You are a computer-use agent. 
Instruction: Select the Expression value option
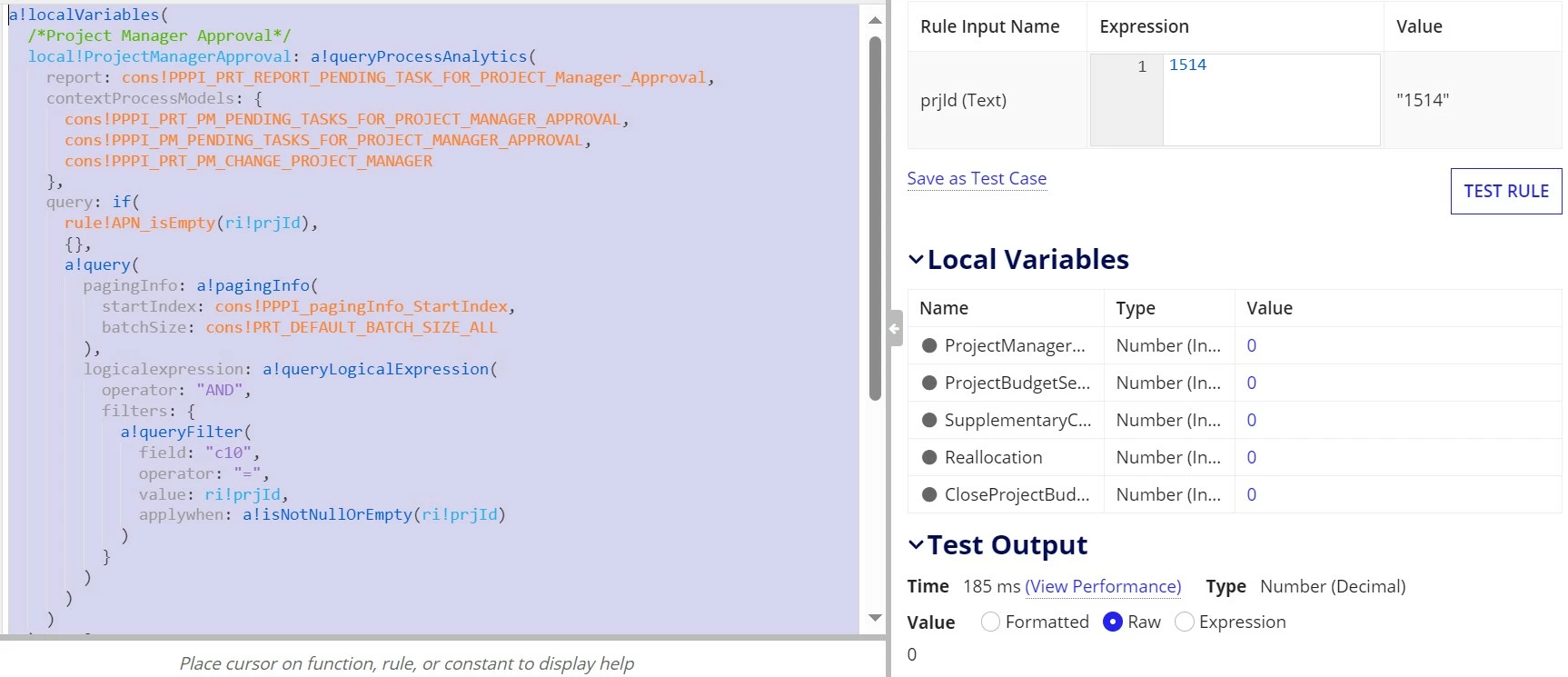point(1185,622)
